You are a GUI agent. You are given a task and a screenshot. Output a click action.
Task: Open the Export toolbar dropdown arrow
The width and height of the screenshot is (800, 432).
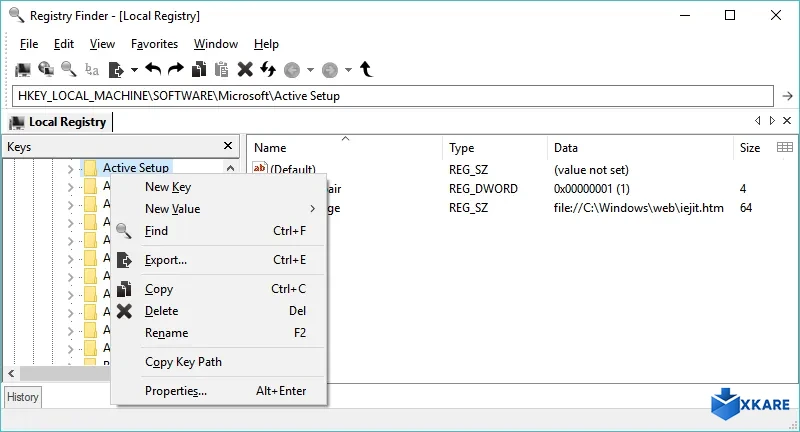click(x=134, y=70)
